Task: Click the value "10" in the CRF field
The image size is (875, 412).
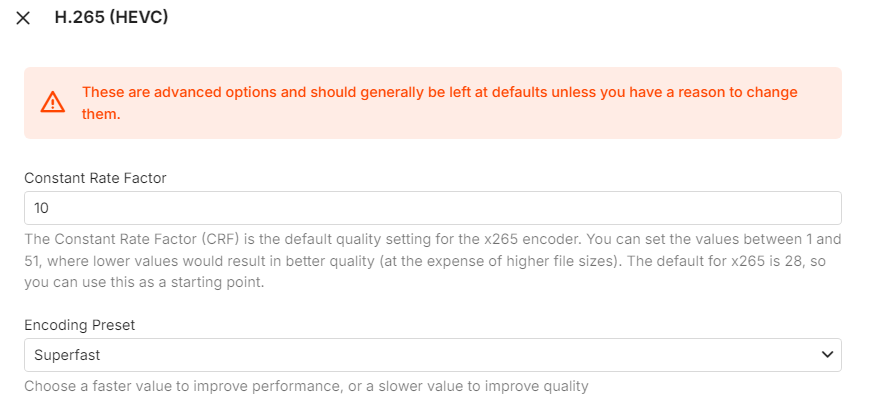Action: [x=41, y=208]
